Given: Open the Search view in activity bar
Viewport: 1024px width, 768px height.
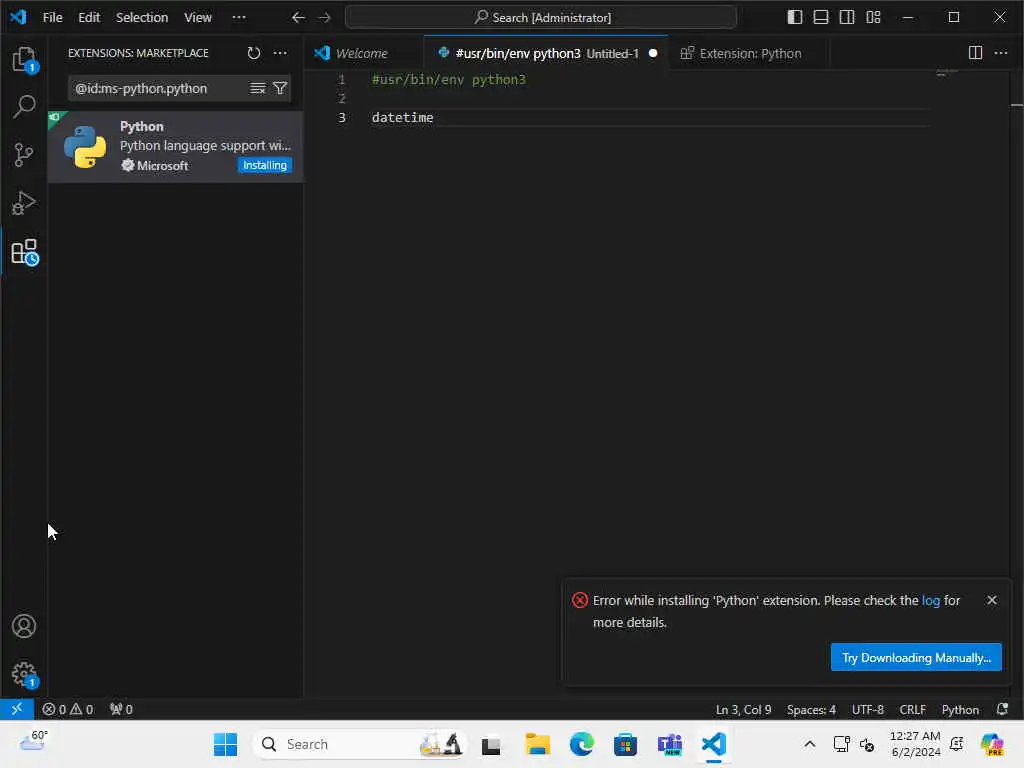Looking at the screenshot, I should pos(24,106).
